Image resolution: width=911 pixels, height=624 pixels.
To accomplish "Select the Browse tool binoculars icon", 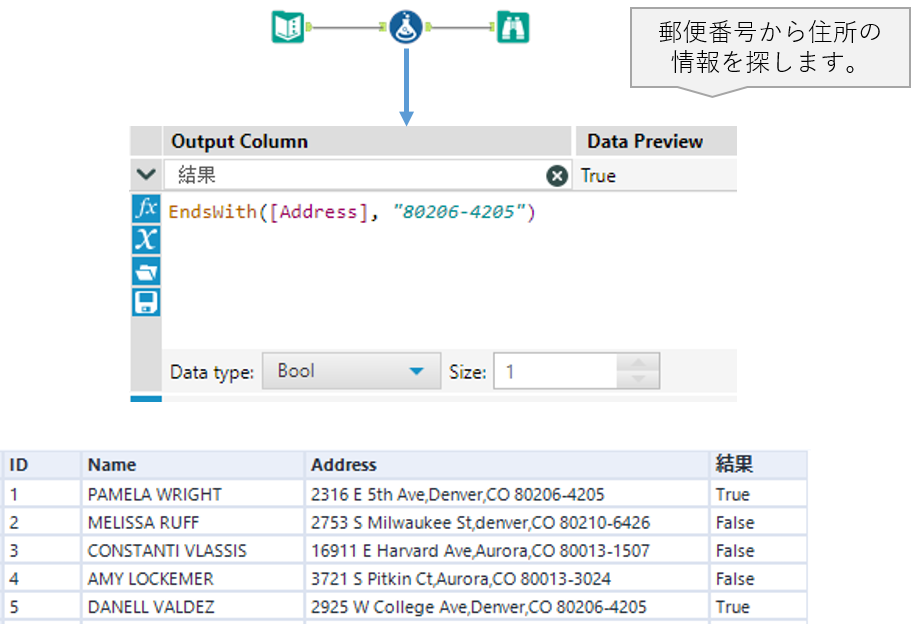I will (x=513, y=28).
